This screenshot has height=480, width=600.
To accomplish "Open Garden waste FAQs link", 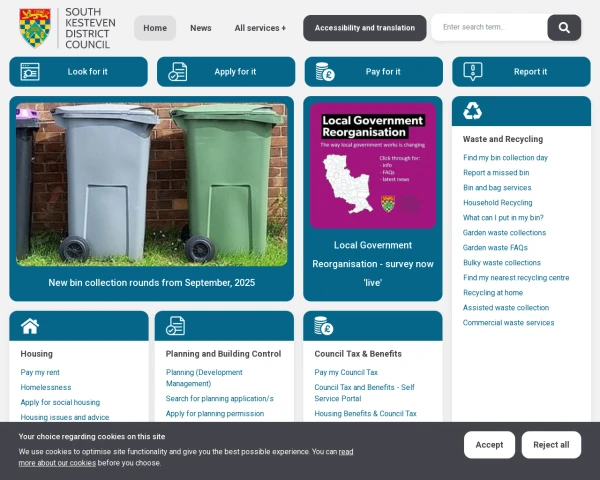I will 495,248.
